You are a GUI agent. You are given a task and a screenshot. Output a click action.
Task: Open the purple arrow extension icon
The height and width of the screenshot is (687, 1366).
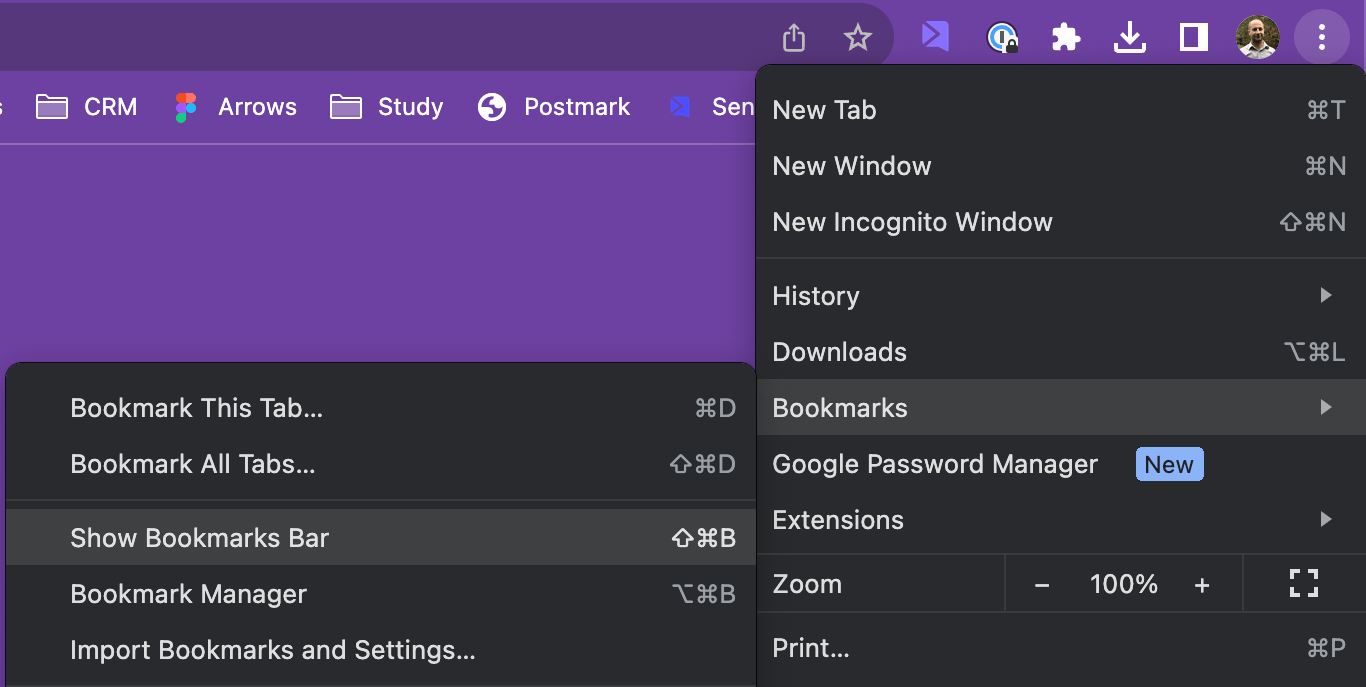pyautogui.click(x=935, y=37)
